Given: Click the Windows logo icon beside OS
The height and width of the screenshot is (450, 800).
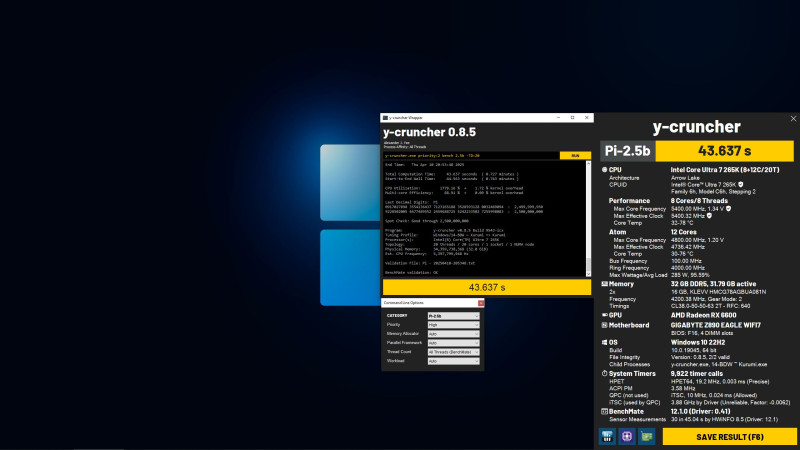Looking at the screenshot, I should (x=604, y=342).
